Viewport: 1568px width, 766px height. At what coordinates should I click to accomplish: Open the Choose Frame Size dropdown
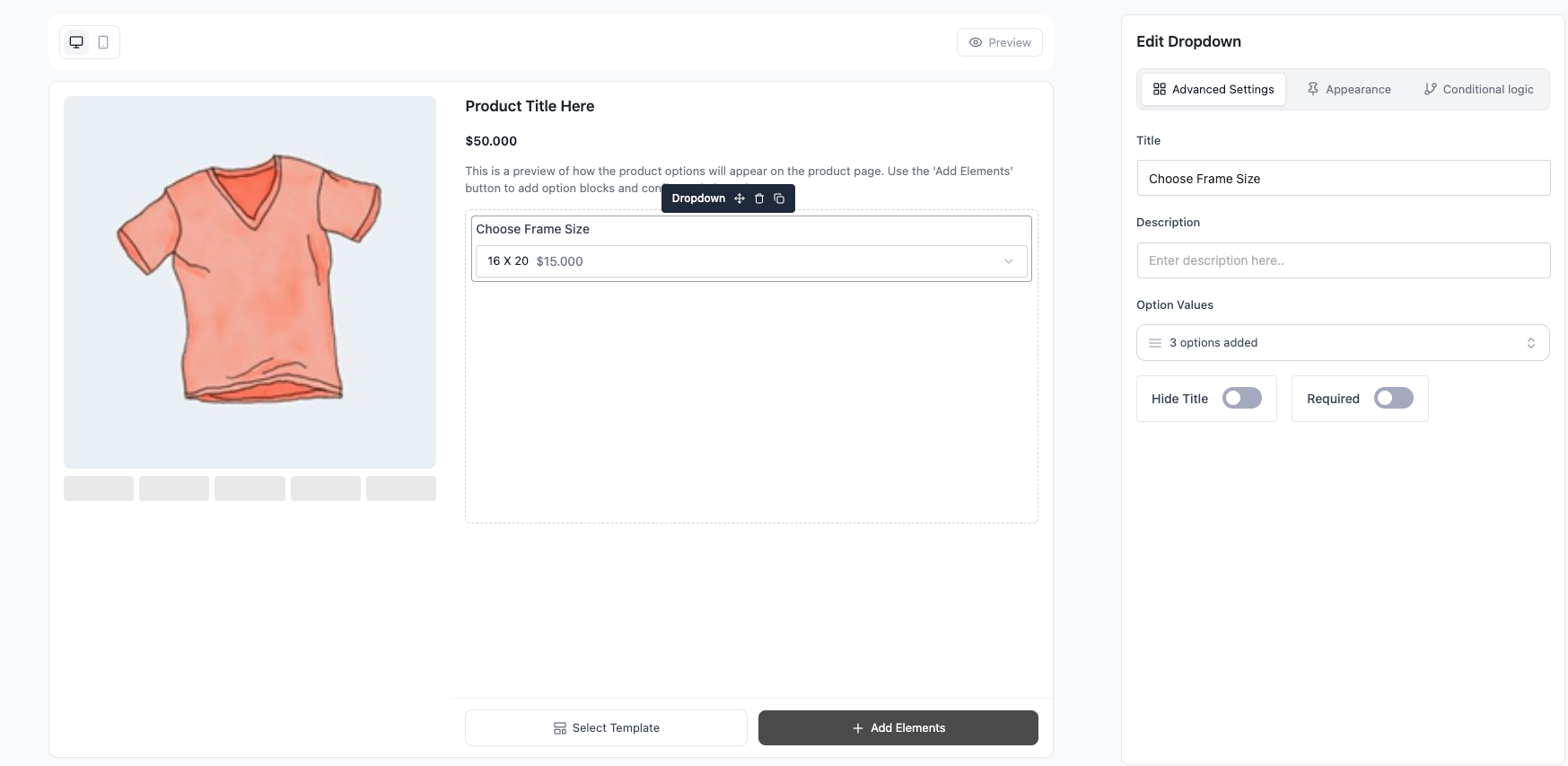[x=751, y=261]
